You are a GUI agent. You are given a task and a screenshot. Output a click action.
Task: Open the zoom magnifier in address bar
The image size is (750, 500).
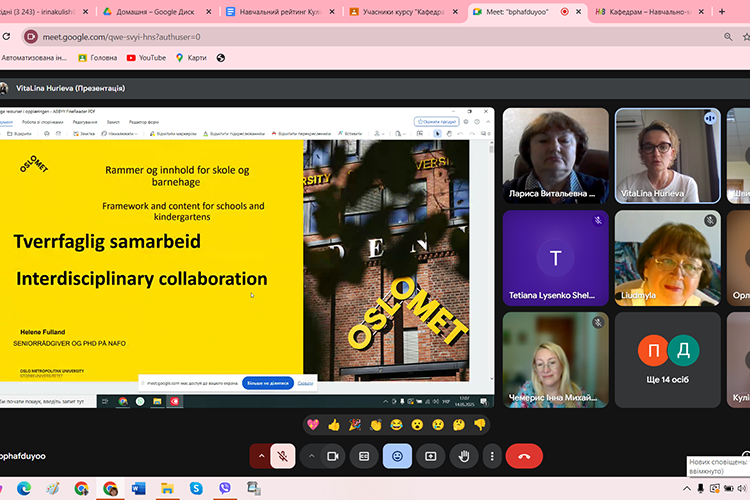coord(728,37)
